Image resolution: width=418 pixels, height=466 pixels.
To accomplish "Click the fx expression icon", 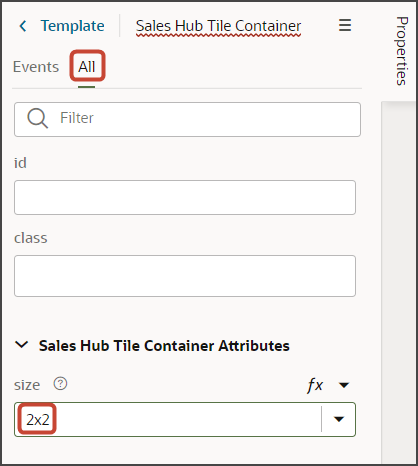I will (x=315, y=385).
